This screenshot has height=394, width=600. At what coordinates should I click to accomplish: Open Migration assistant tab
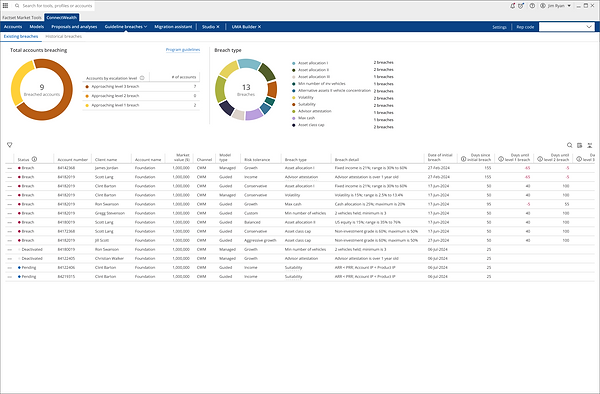click(173, 27)
